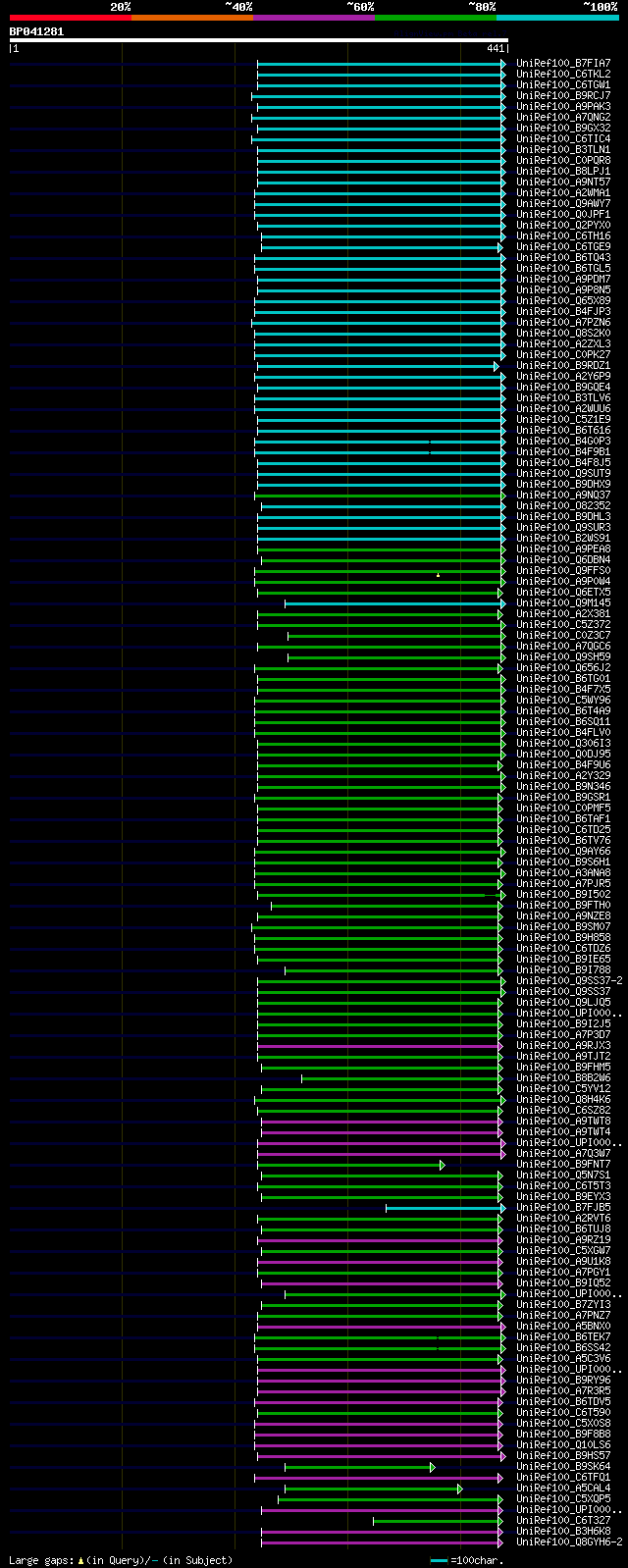Click the red 20% identity legend segment
Screen dimensions: 628x1568
71,18
